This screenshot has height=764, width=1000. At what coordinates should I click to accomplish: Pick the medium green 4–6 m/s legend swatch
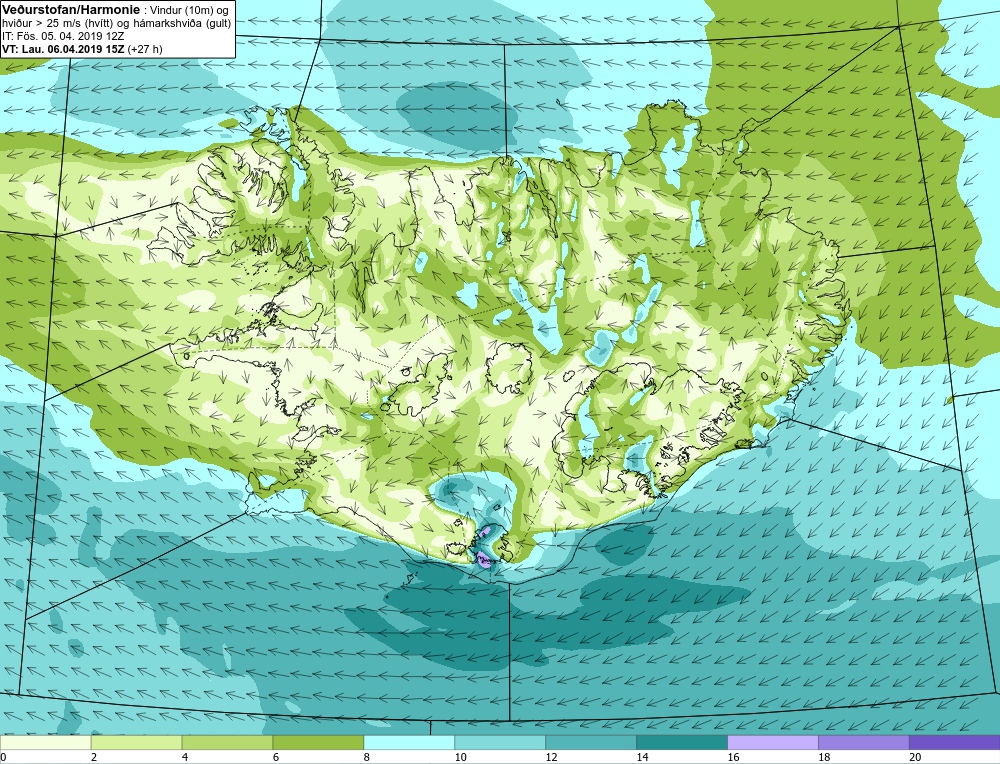tap(227, 742)
